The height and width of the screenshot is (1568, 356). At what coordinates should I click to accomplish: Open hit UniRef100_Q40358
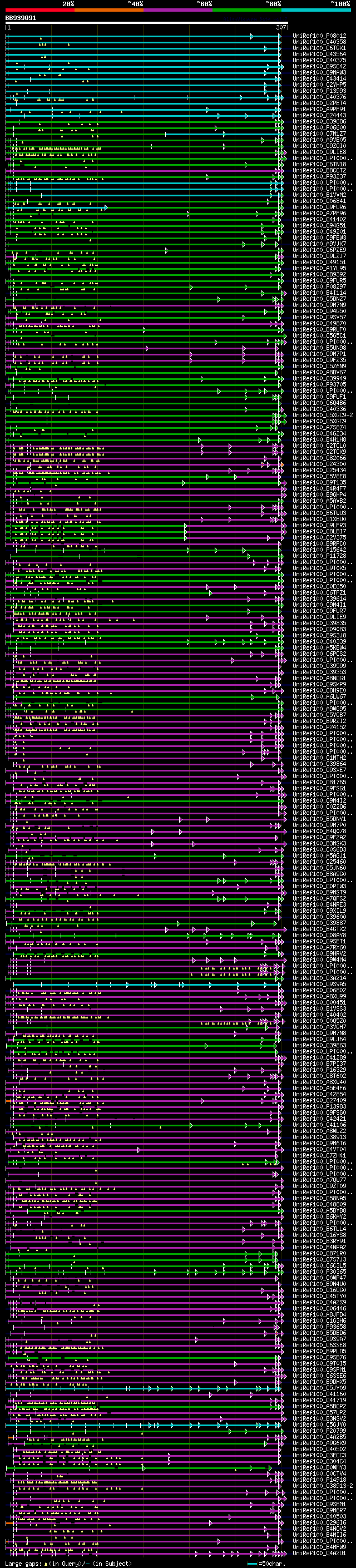click(x=319, y=42)
